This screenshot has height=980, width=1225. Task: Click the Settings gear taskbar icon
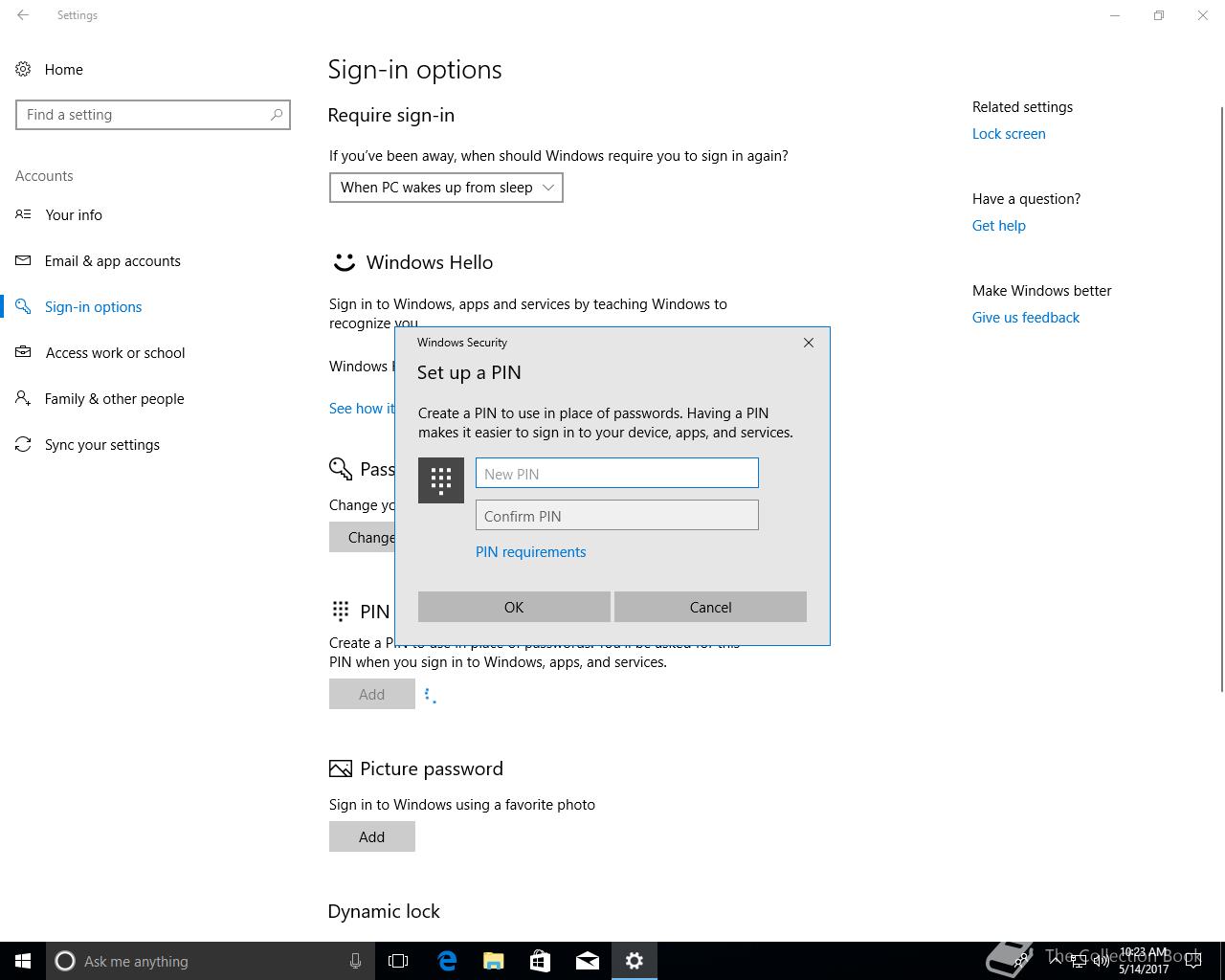(635, 961)
